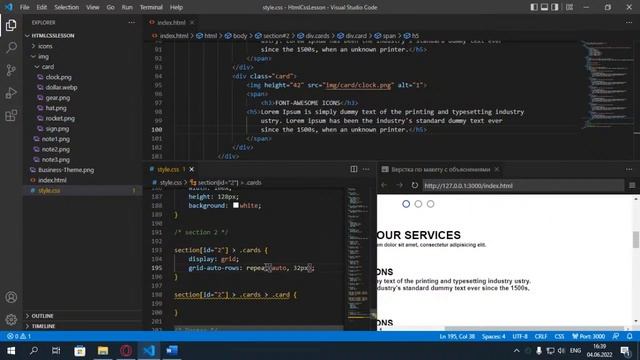The height and width of the screenshot is (360, 640).
Task: Change language mode CSS in status bar
Action: [x=559, y=336]
